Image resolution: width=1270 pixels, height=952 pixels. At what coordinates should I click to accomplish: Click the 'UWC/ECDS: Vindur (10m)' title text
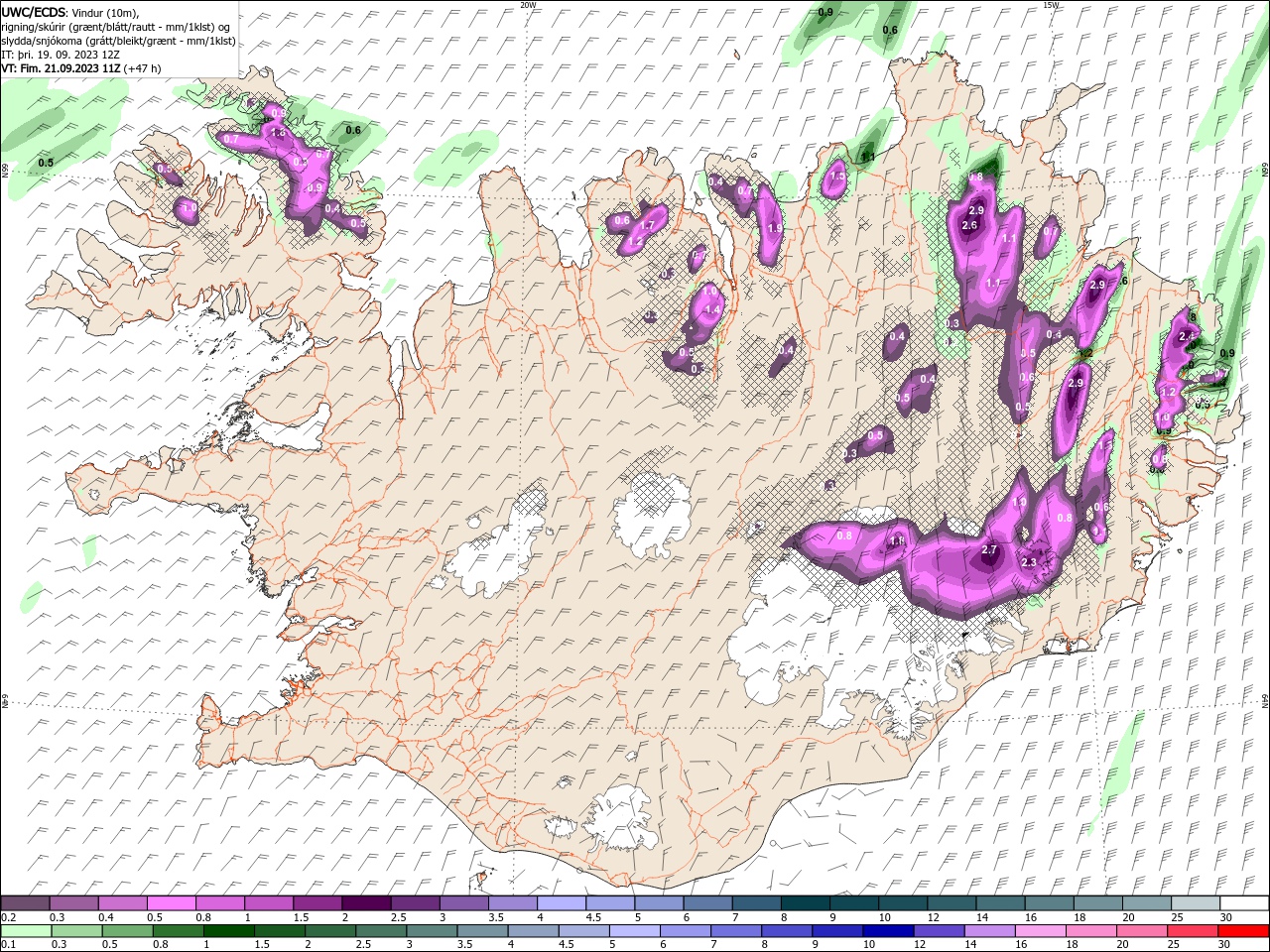click(x=71, y=12)
